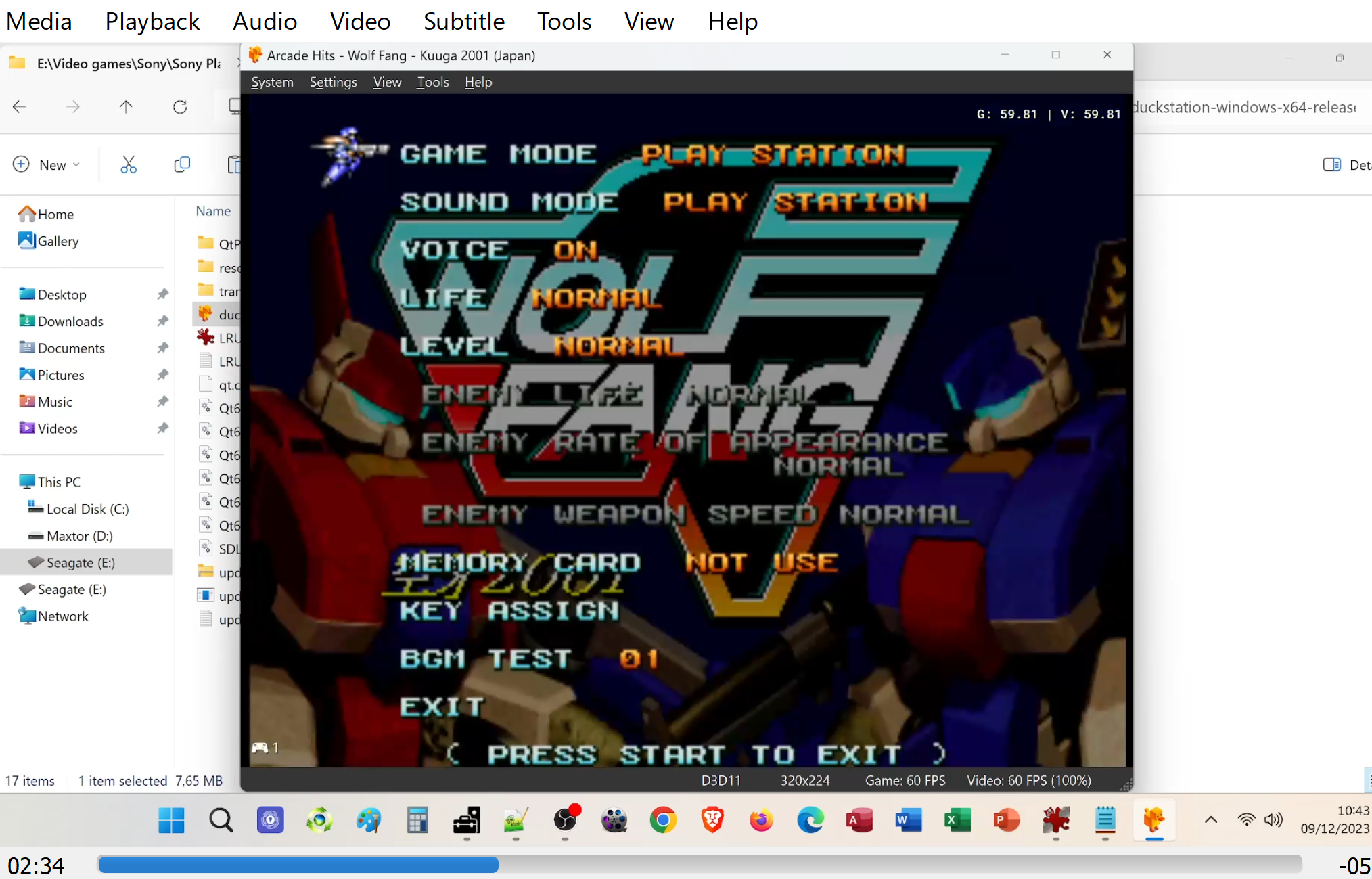Click the Up folder arrow in Explorer
This screenshot has height=879, width=1372.
(x=126, y=107)
